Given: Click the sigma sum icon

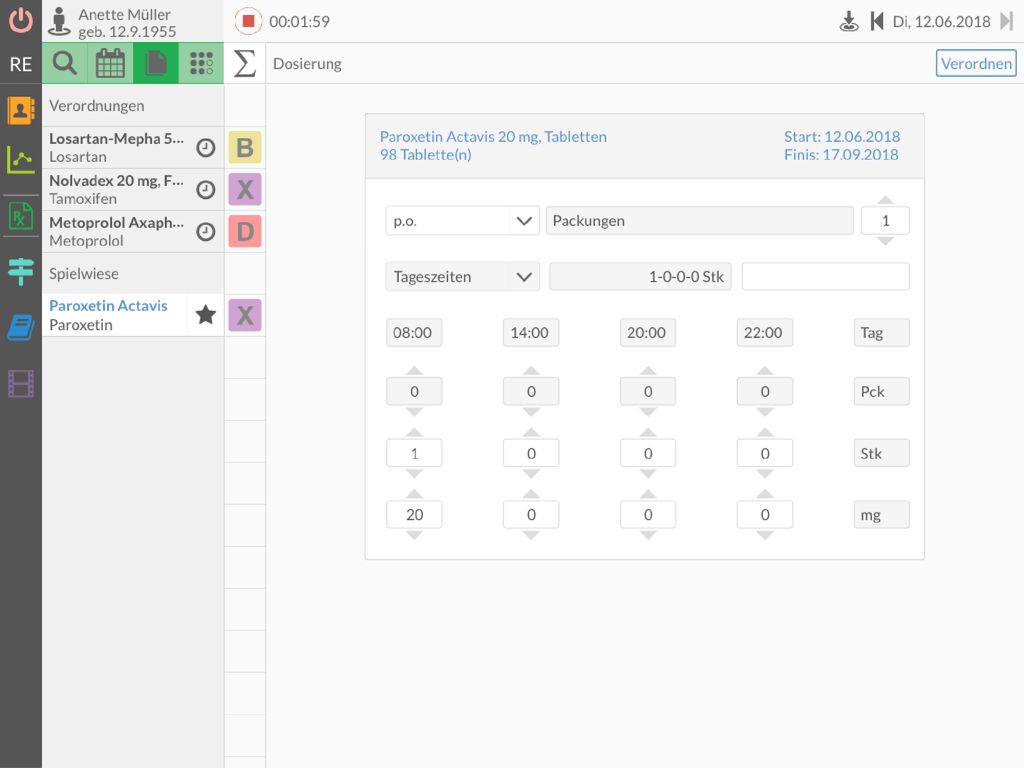Looking at the screenshot, I should 244,63.
